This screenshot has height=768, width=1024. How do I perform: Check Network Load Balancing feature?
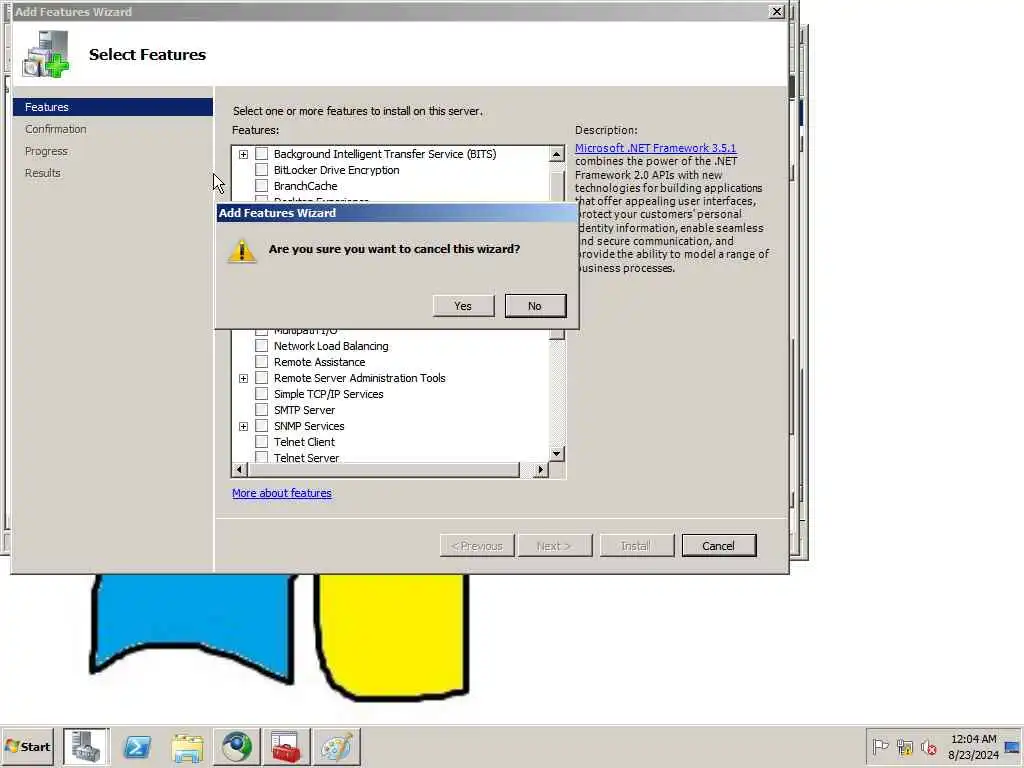coord(261,346)
